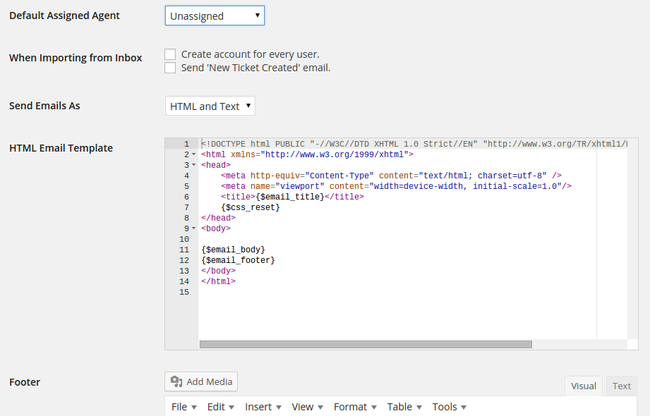The image size is (650, 416).
Task: Switch to the Visual editor tab
Action: click(x=583, y=386)
